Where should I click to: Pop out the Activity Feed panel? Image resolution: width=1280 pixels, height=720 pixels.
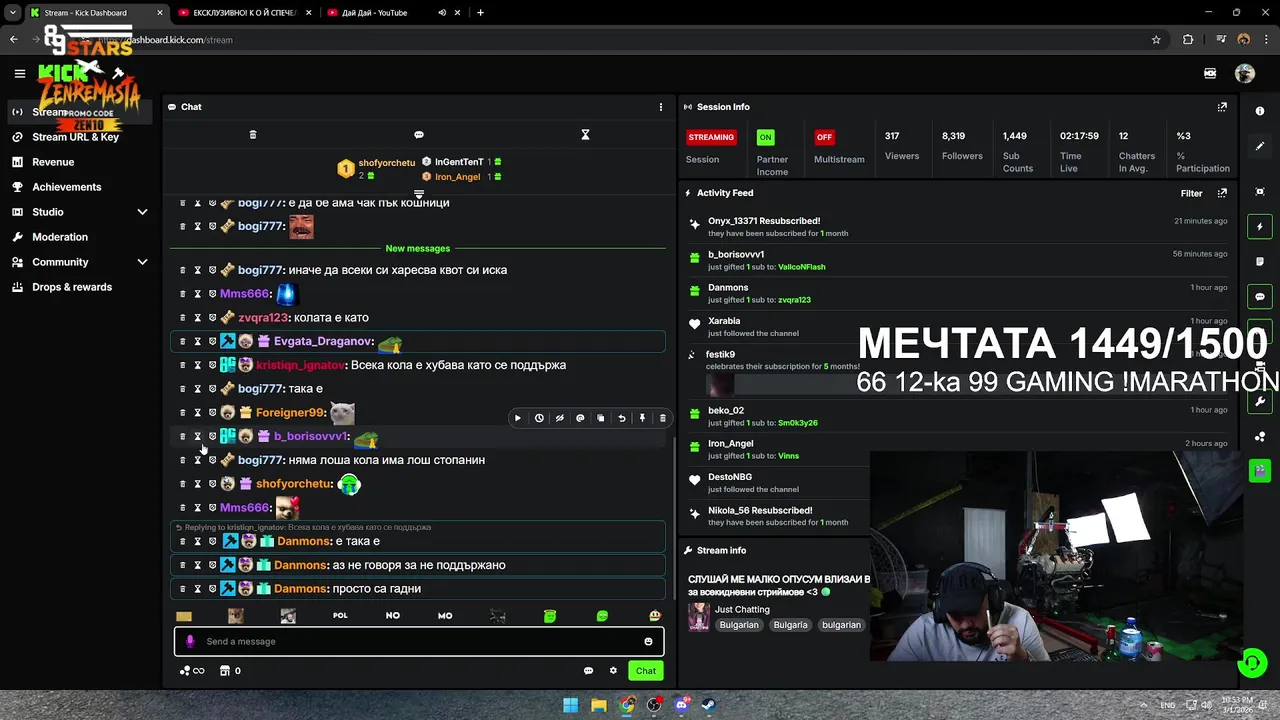1222,193
